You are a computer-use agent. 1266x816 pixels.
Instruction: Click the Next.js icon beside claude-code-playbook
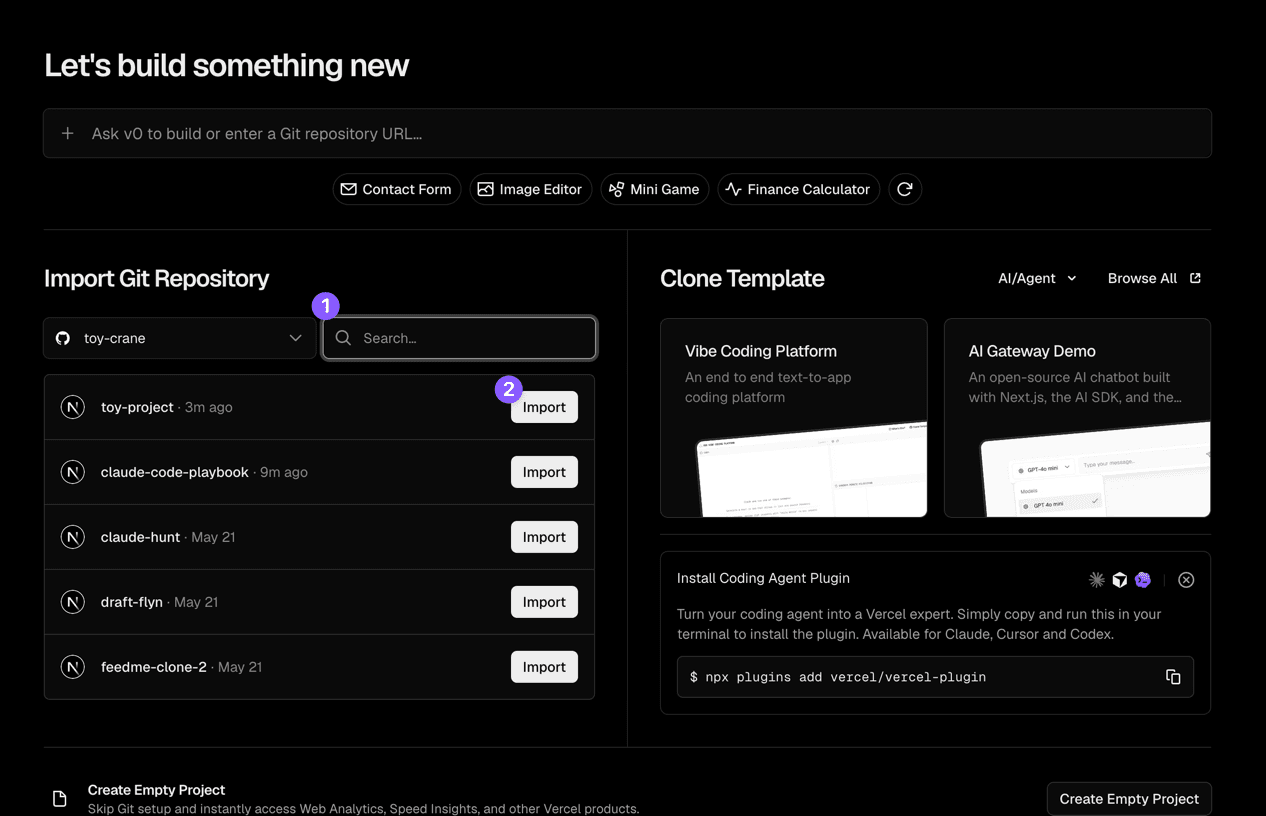[73, 472]
